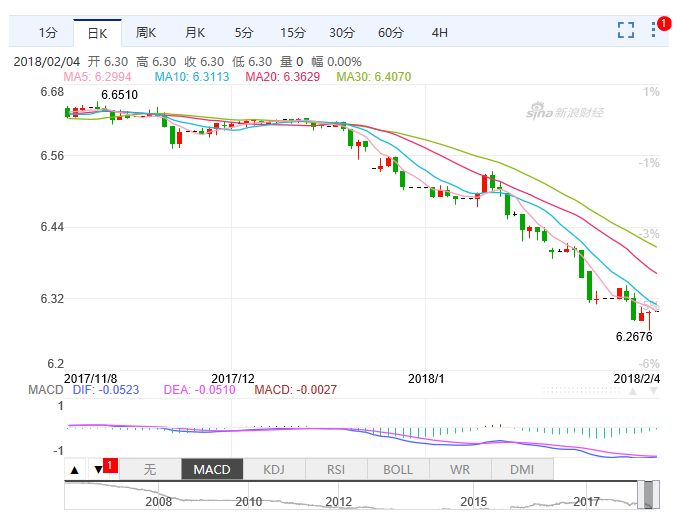The height and width of the screenshot is (521, 677).
Task: Activate the DMI indicator
Action: (521, 469)
